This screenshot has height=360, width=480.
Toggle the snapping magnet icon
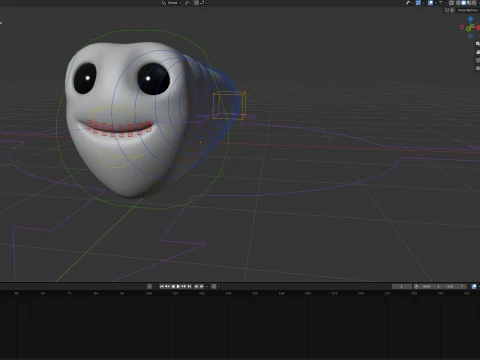[x=196, y=3]
